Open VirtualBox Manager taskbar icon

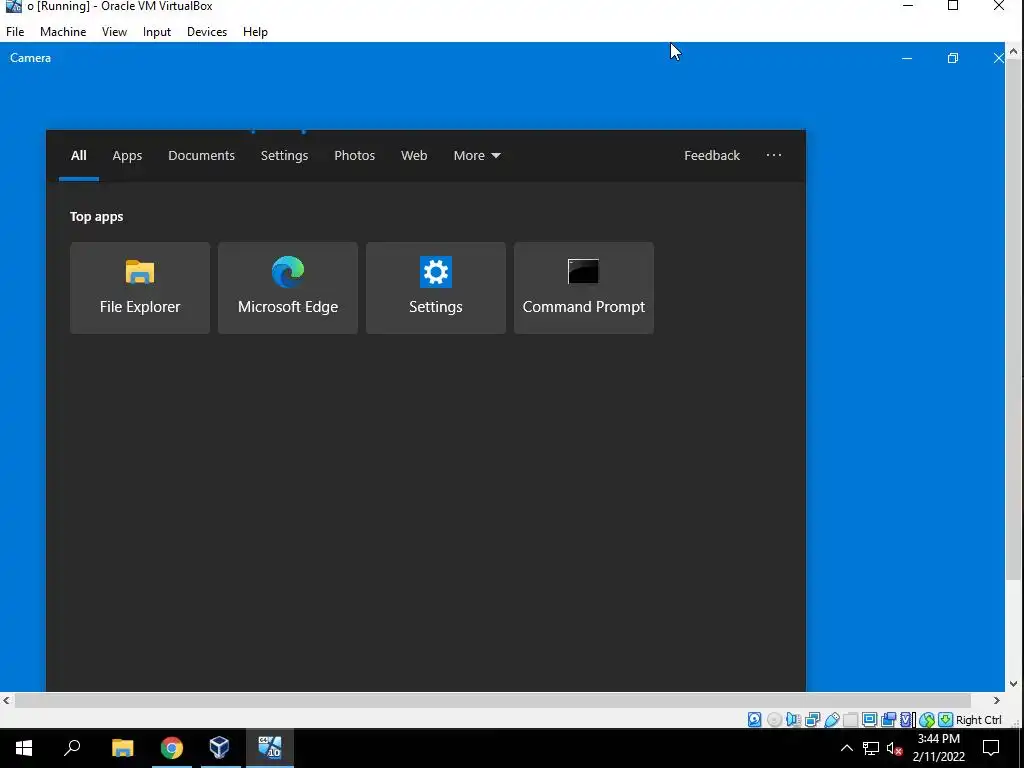click(219, 748)
